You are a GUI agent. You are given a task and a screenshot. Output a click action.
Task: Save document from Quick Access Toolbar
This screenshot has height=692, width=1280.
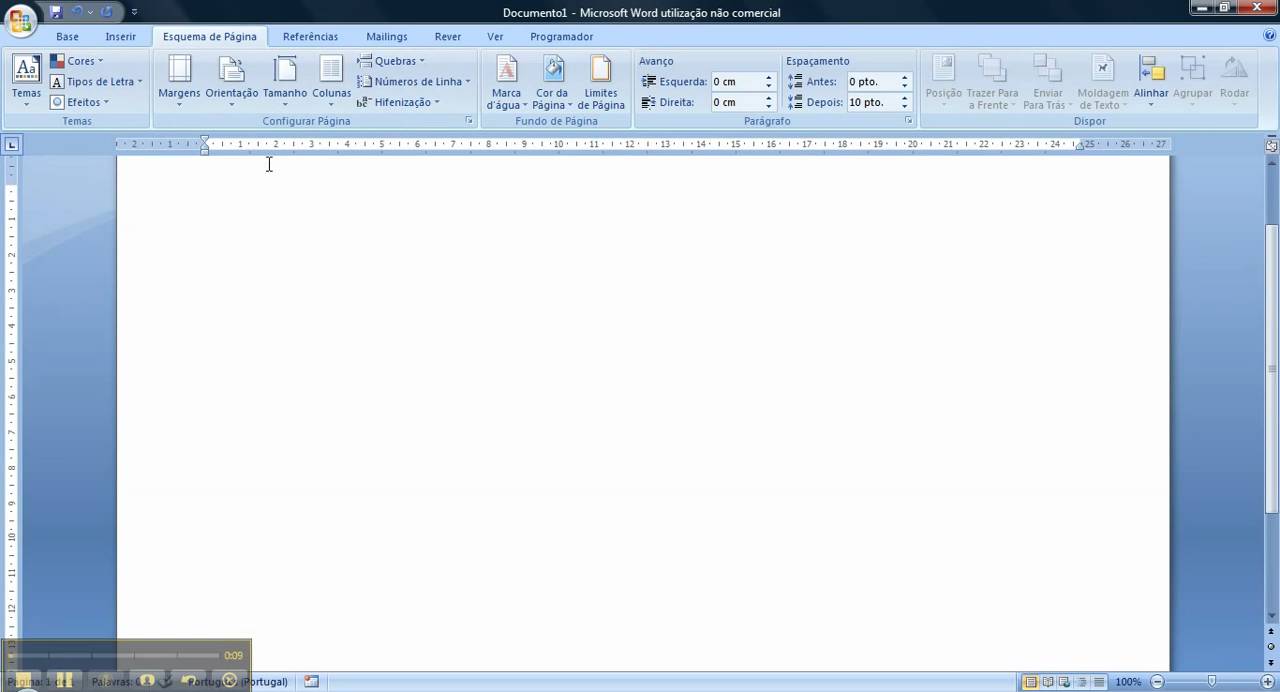[56, 12]
